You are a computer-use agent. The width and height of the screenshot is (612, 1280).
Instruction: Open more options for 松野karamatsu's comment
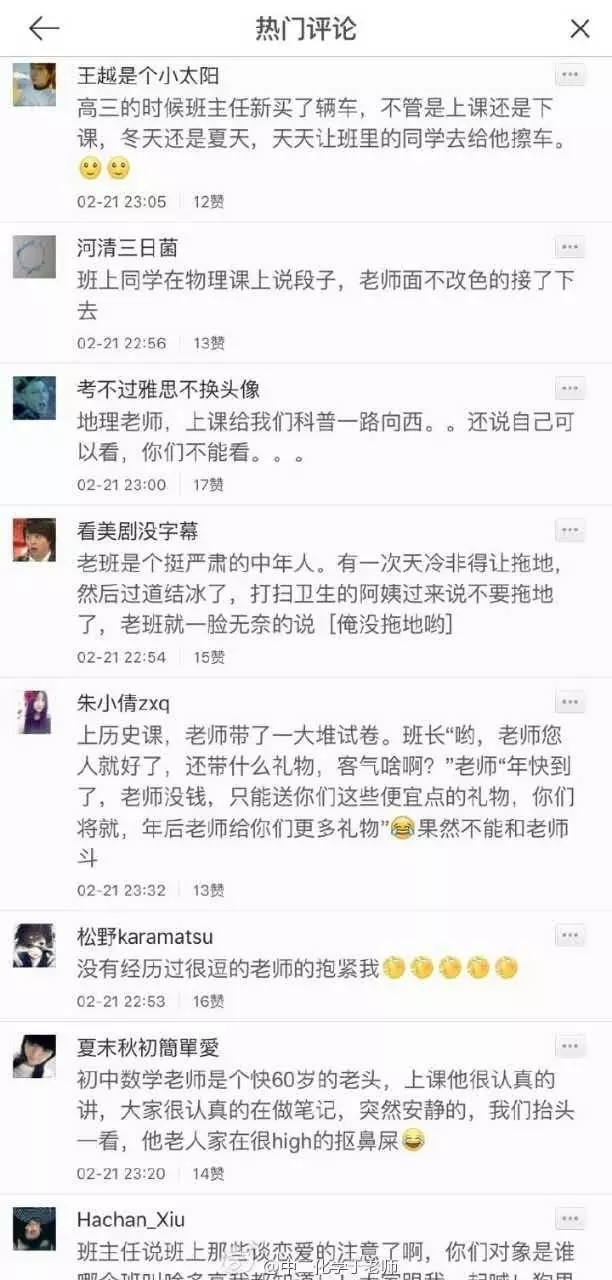570,936
